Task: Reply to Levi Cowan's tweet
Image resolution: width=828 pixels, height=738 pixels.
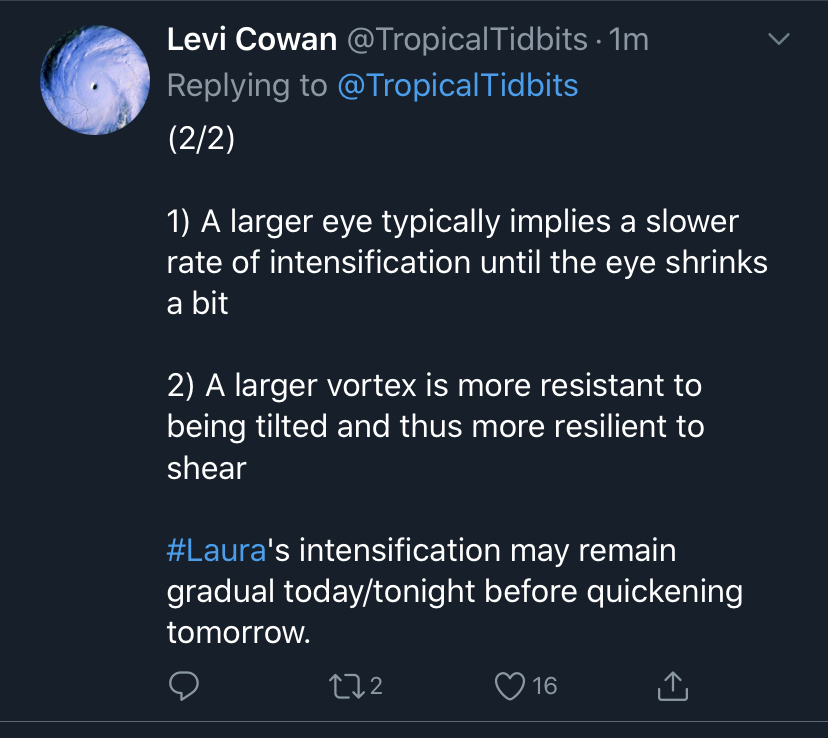Action: pyautogui.click(x=184, y=686)
